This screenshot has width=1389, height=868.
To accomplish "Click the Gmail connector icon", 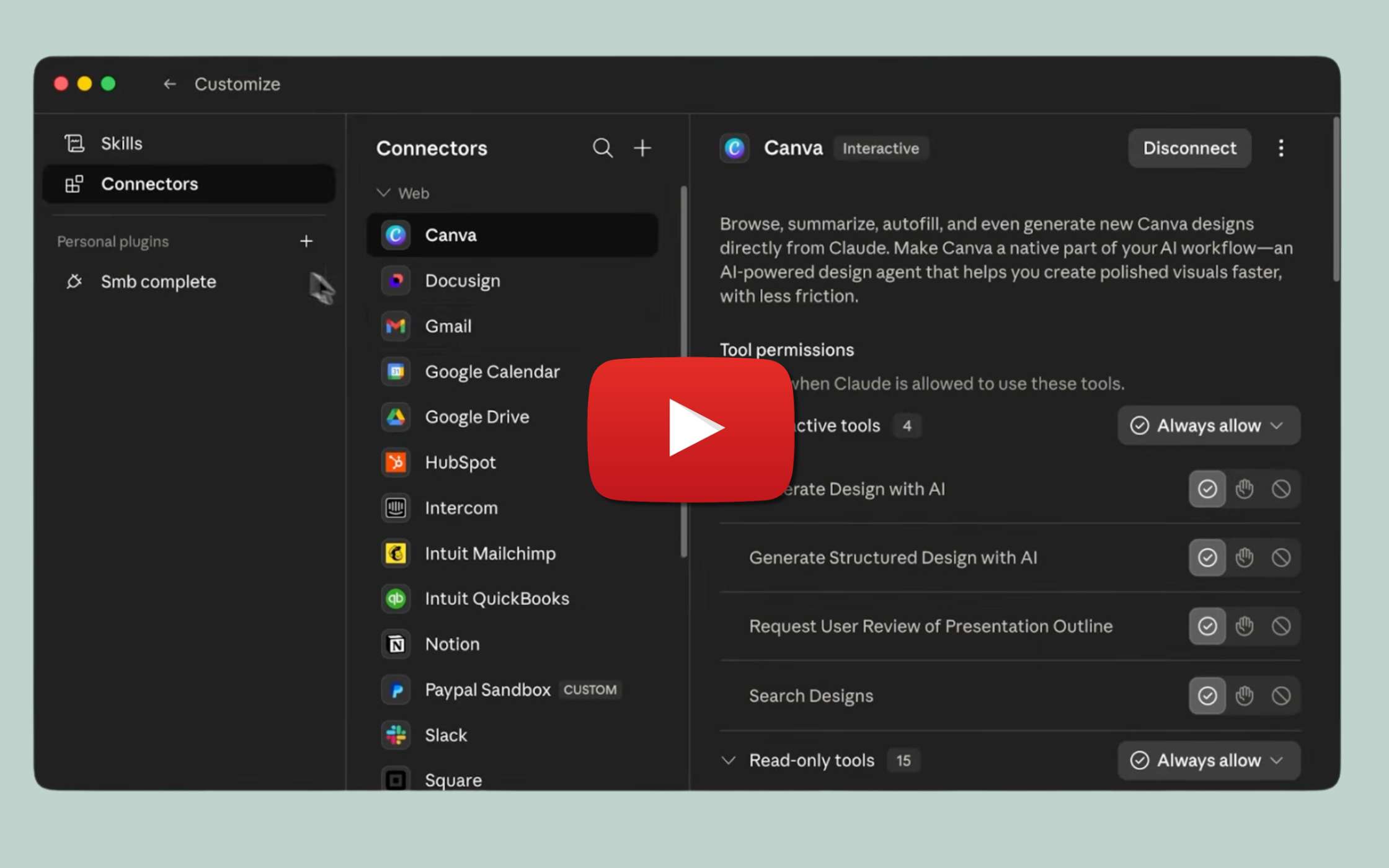I will click(x=396, y=326).
